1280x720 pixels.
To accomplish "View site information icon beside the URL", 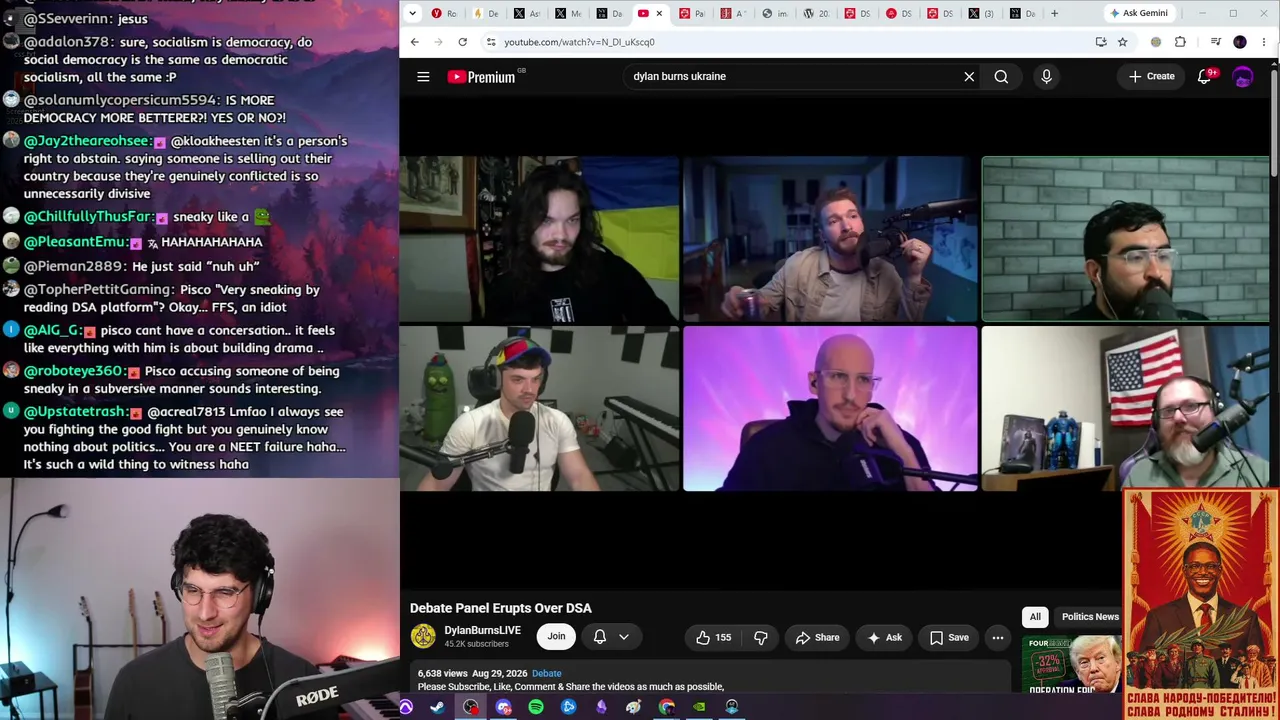I will pyautogui.click(x=490, y=42).
